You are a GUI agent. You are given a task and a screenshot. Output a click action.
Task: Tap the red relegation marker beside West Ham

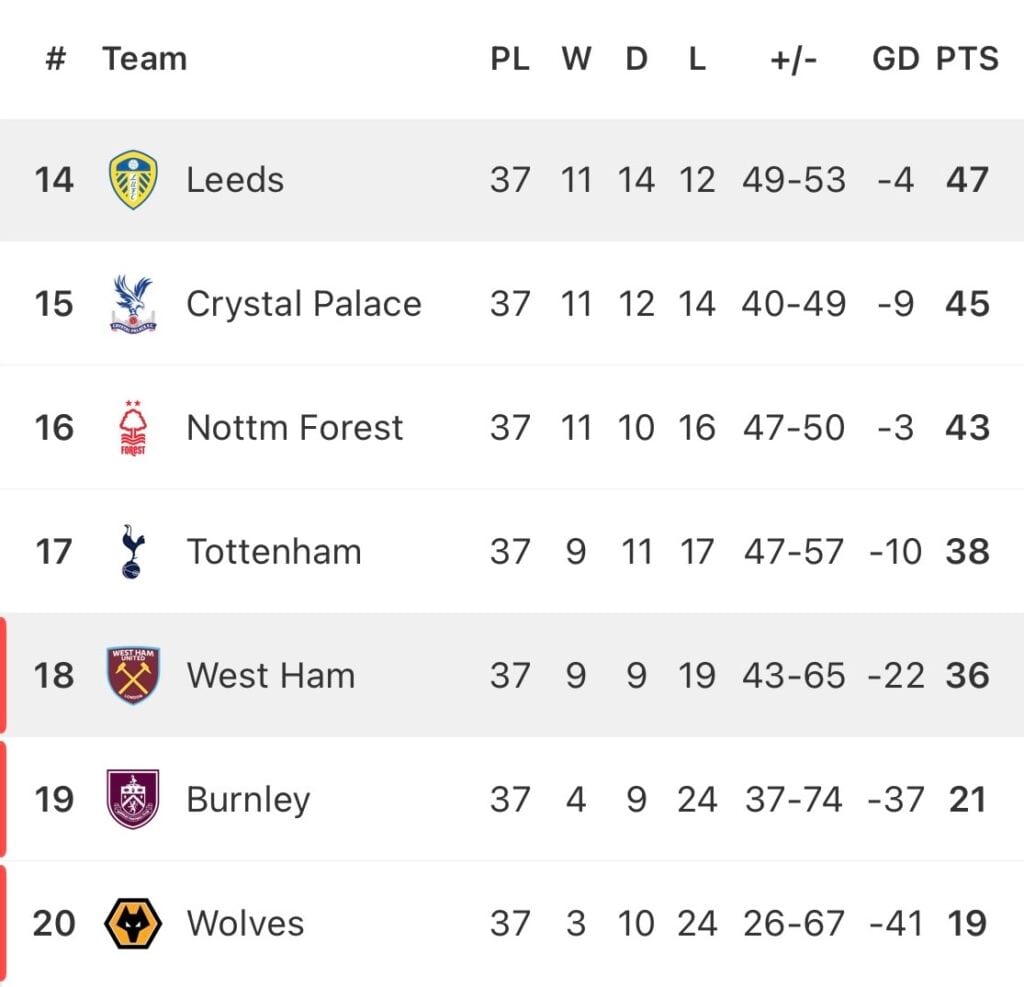[3, 675]
